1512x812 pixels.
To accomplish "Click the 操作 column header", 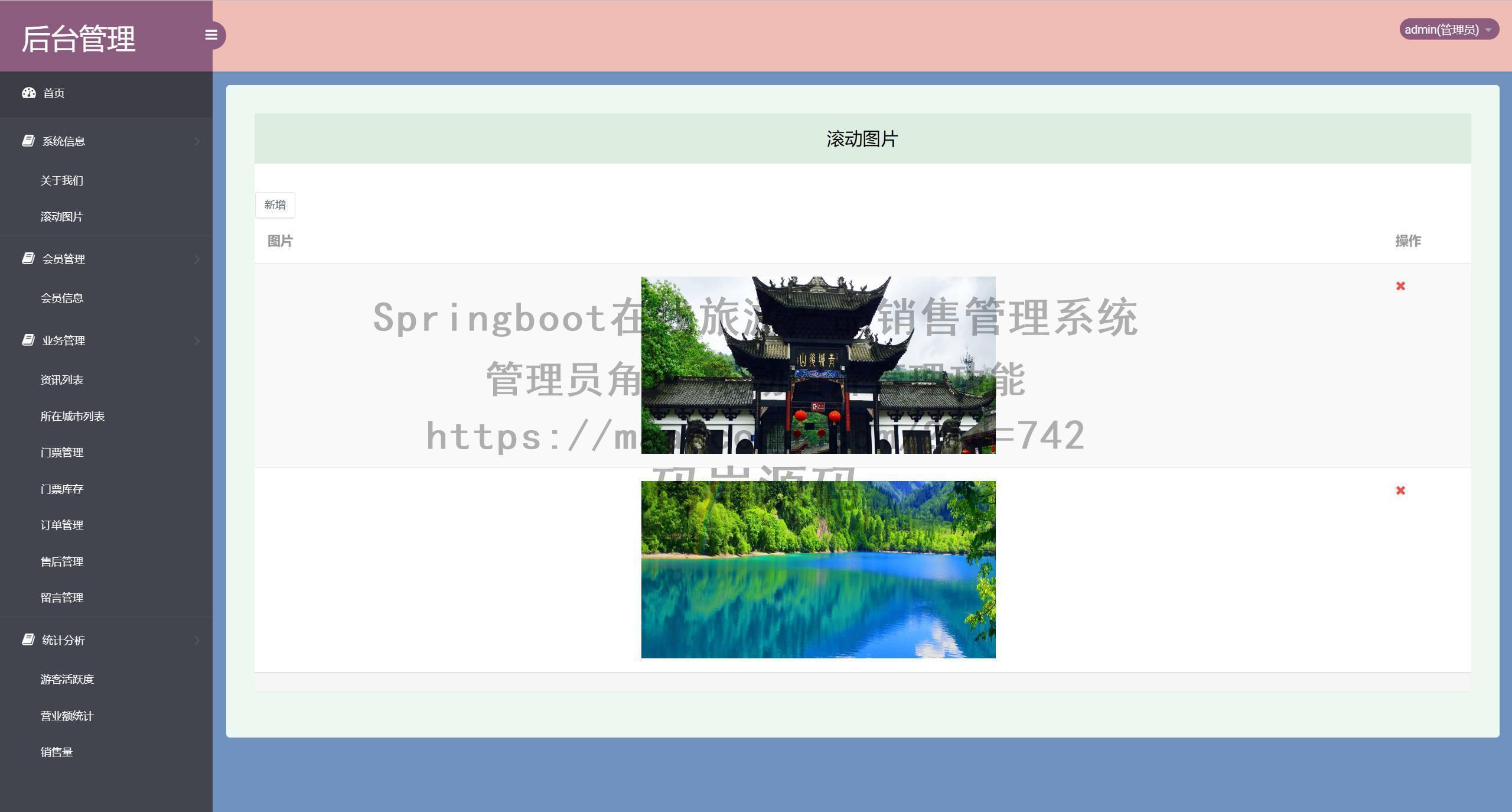I will tap(1408, 241).
